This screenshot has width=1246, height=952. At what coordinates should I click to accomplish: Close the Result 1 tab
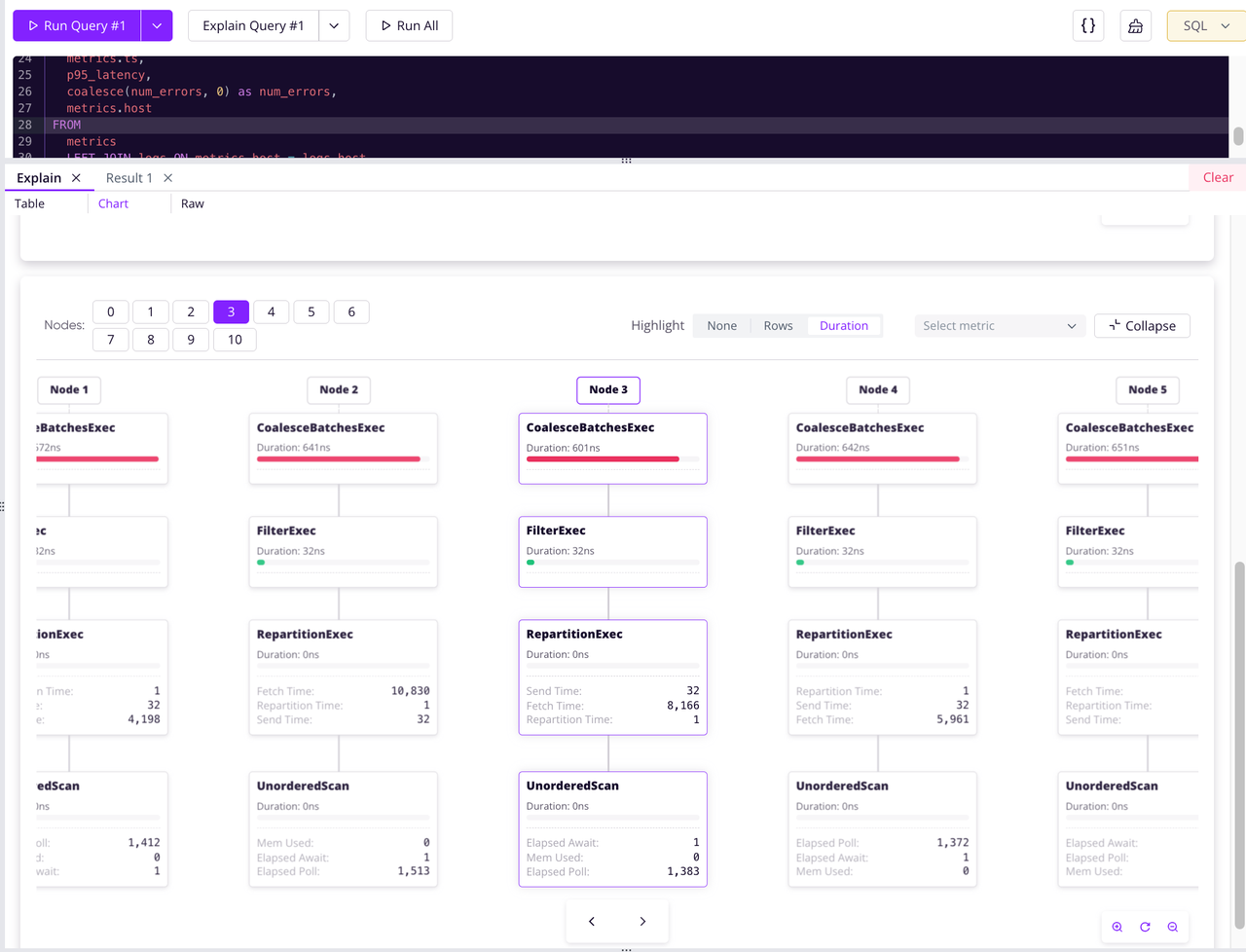[x=168, y=178]
